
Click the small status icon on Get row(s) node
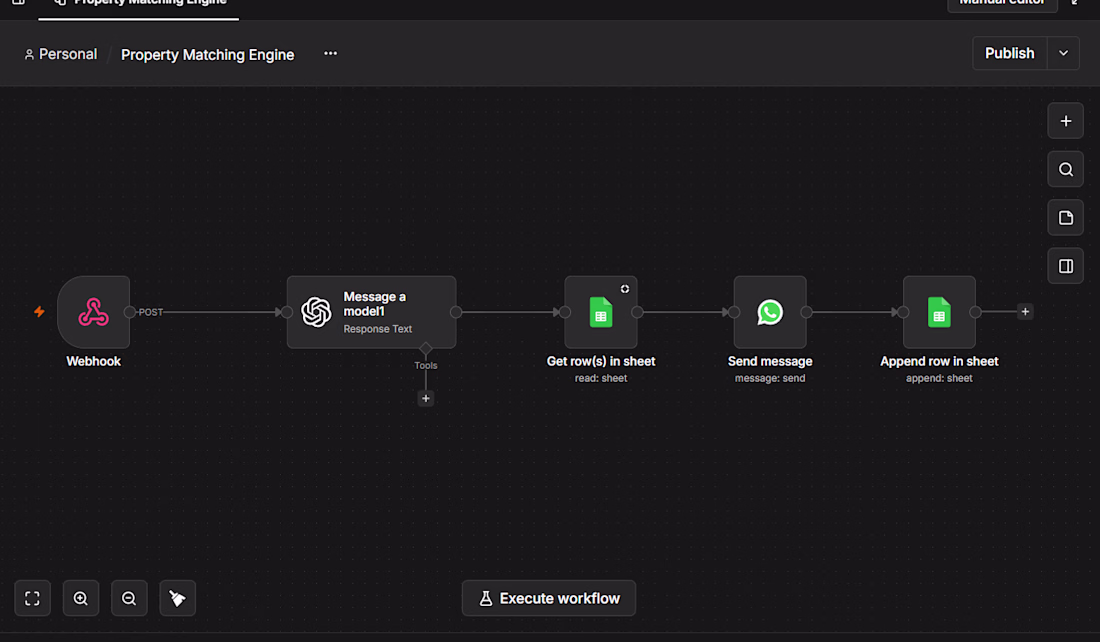pyautogui.click(x=624, y=288)
